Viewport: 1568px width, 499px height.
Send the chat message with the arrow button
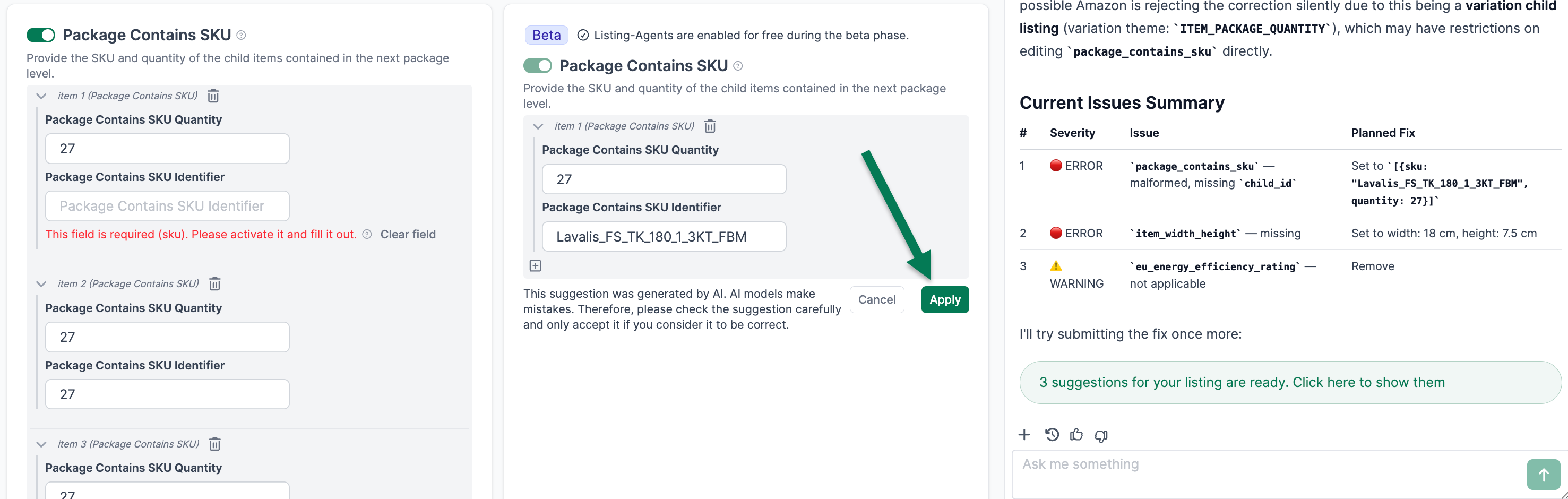tap(1543, 474)
